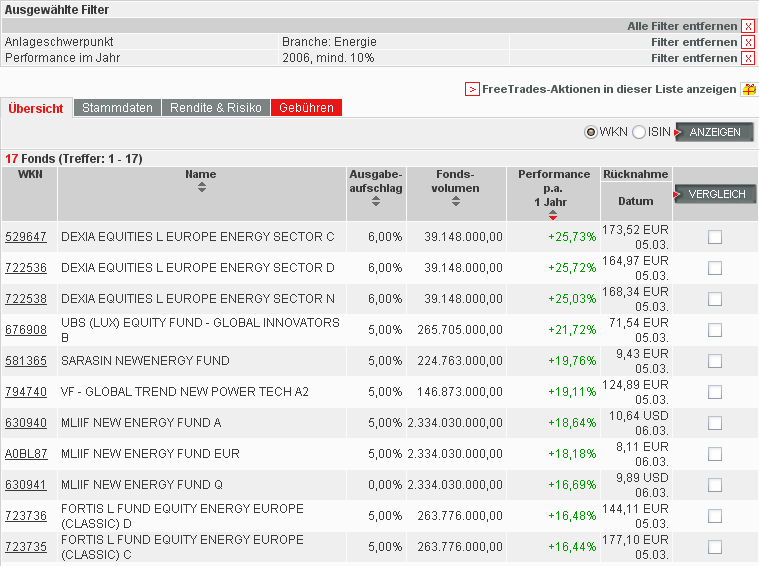Check the box for DEXIA EQUITIES SECTOR C
Screen dimensions: 759x566
pos(714,237)
